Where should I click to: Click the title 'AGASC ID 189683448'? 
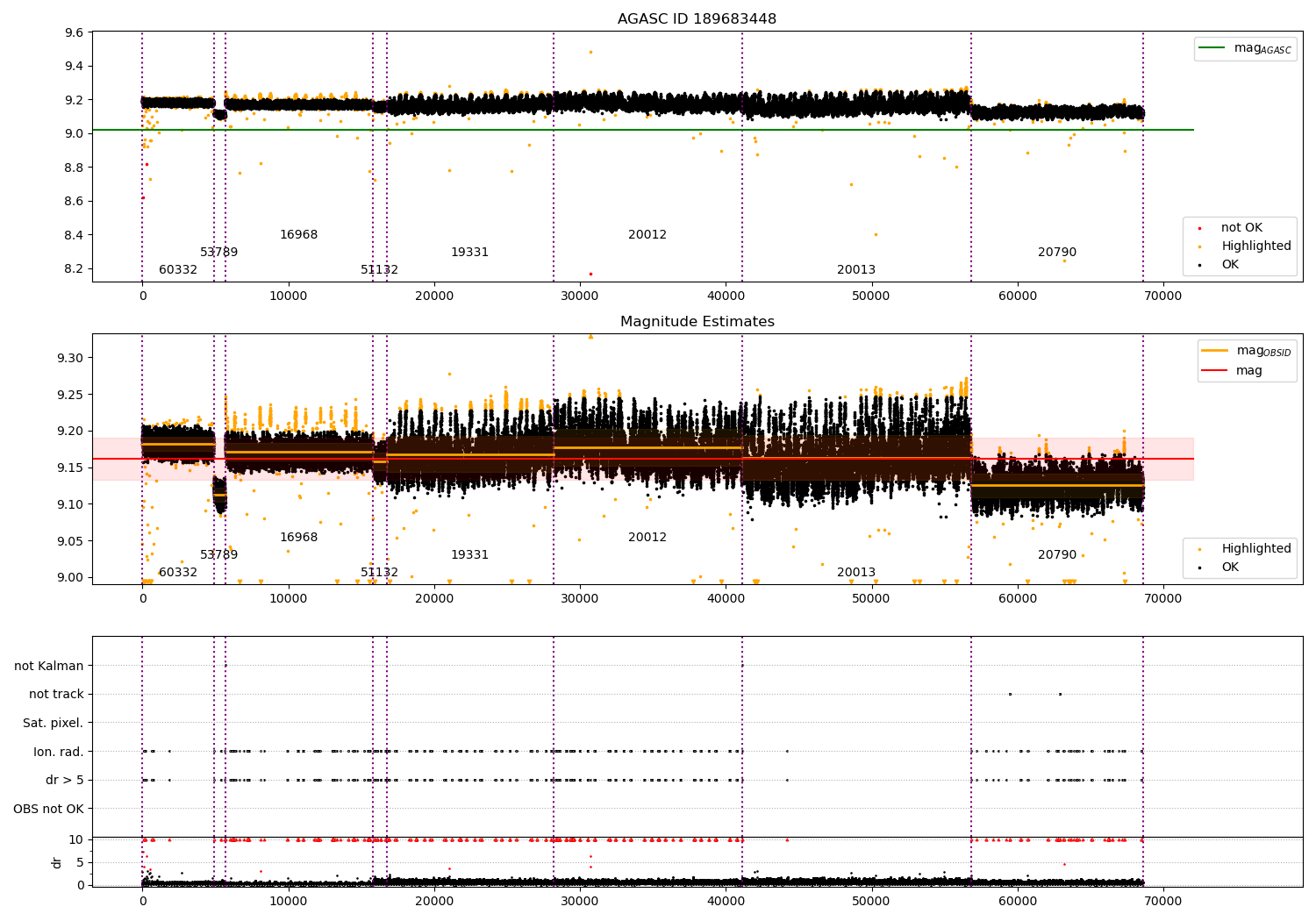(697, 19)
